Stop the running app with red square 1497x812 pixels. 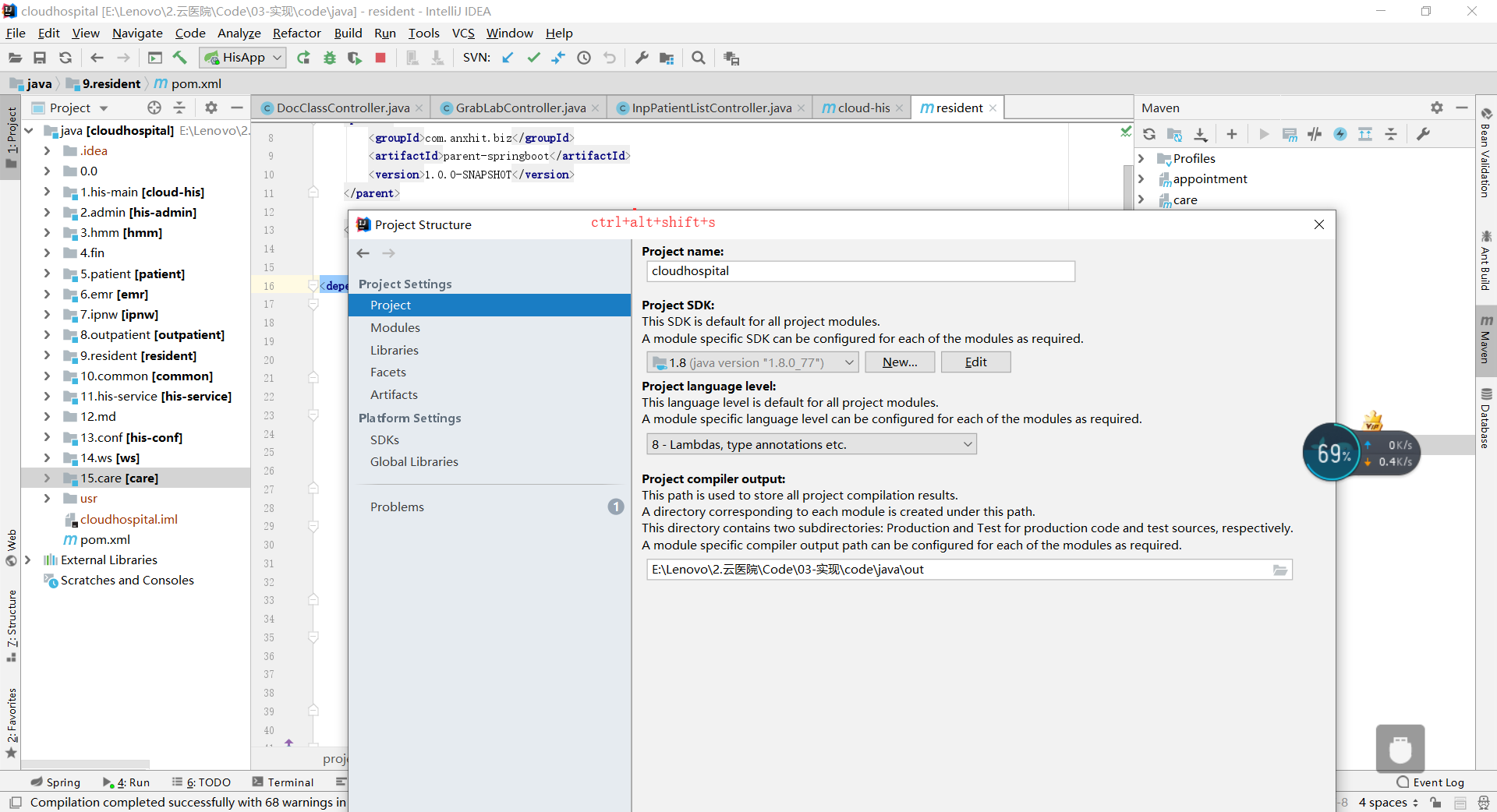(380, 58)
